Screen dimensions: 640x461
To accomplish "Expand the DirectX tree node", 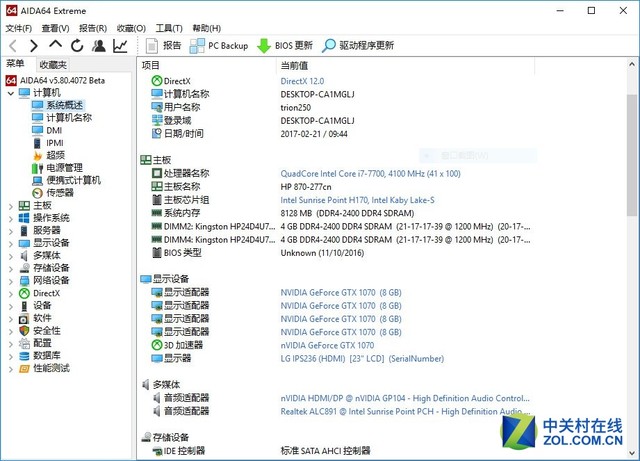I will 11,294.
